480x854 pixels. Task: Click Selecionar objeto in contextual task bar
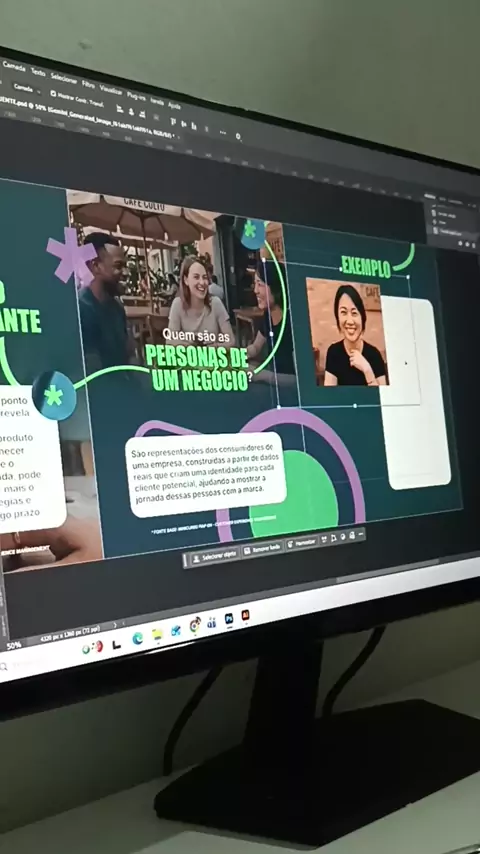pos(215,556)
